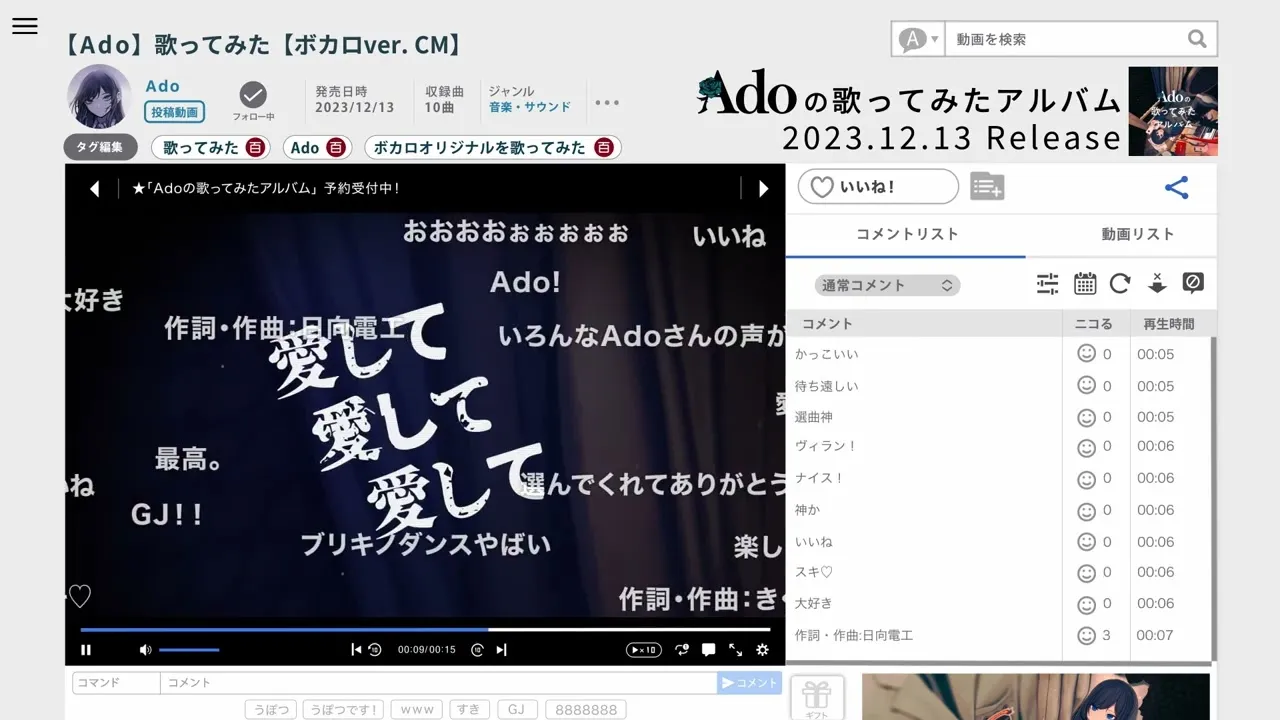Enter fullscreen mode in player

tap(735, 650)
